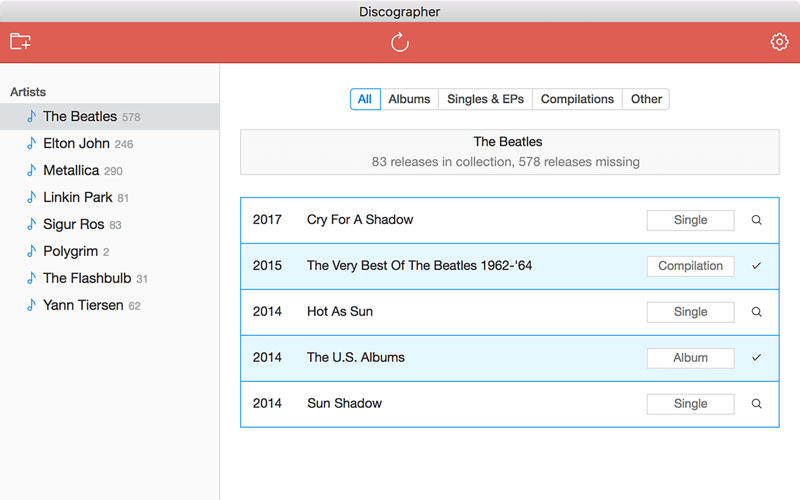Viewport: 800px width, 500px height.
Task: Click the search icon for Hot As Sun
Action: click(756, 312)
